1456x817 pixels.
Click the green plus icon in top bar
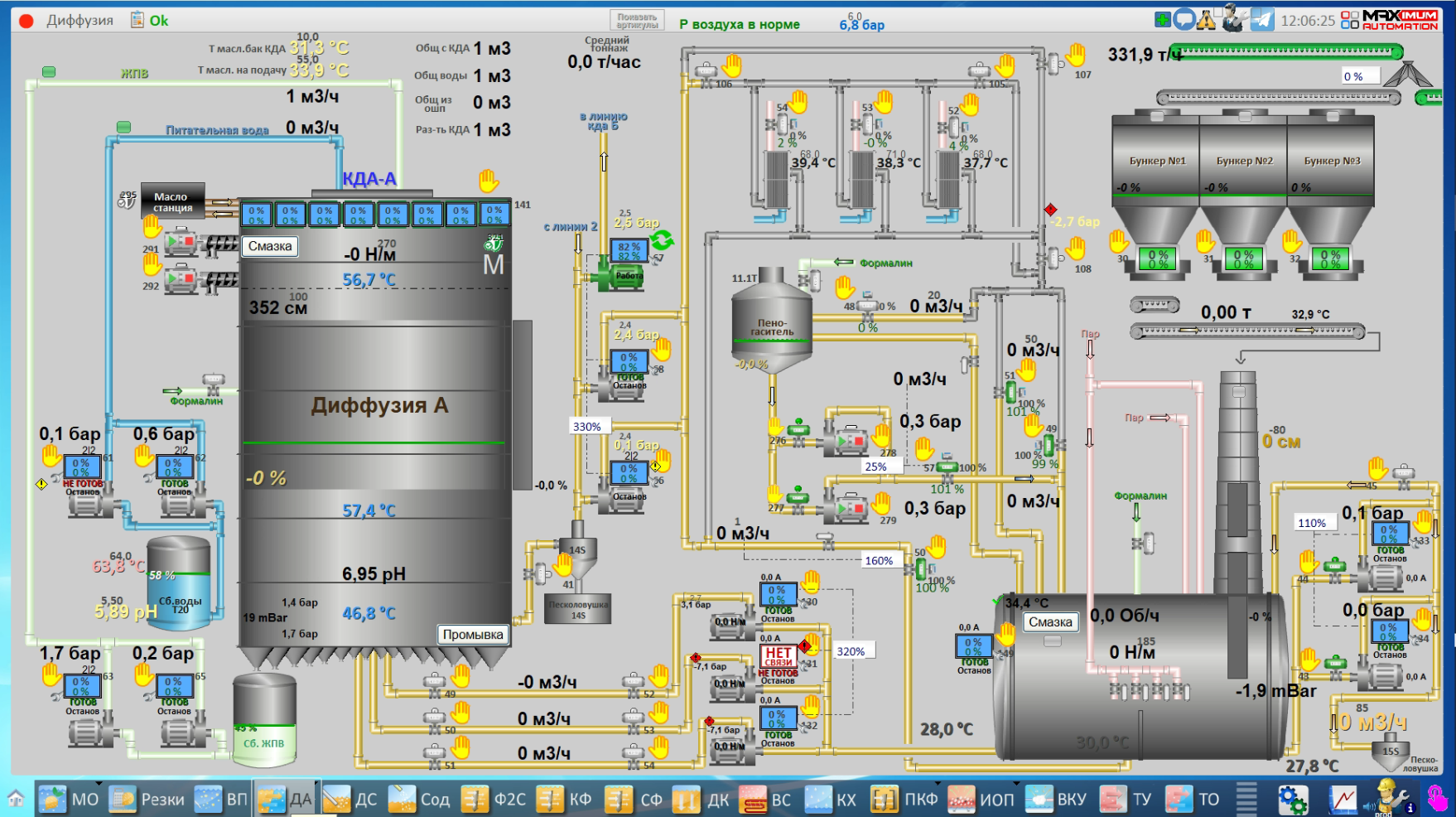[1163, 19]
